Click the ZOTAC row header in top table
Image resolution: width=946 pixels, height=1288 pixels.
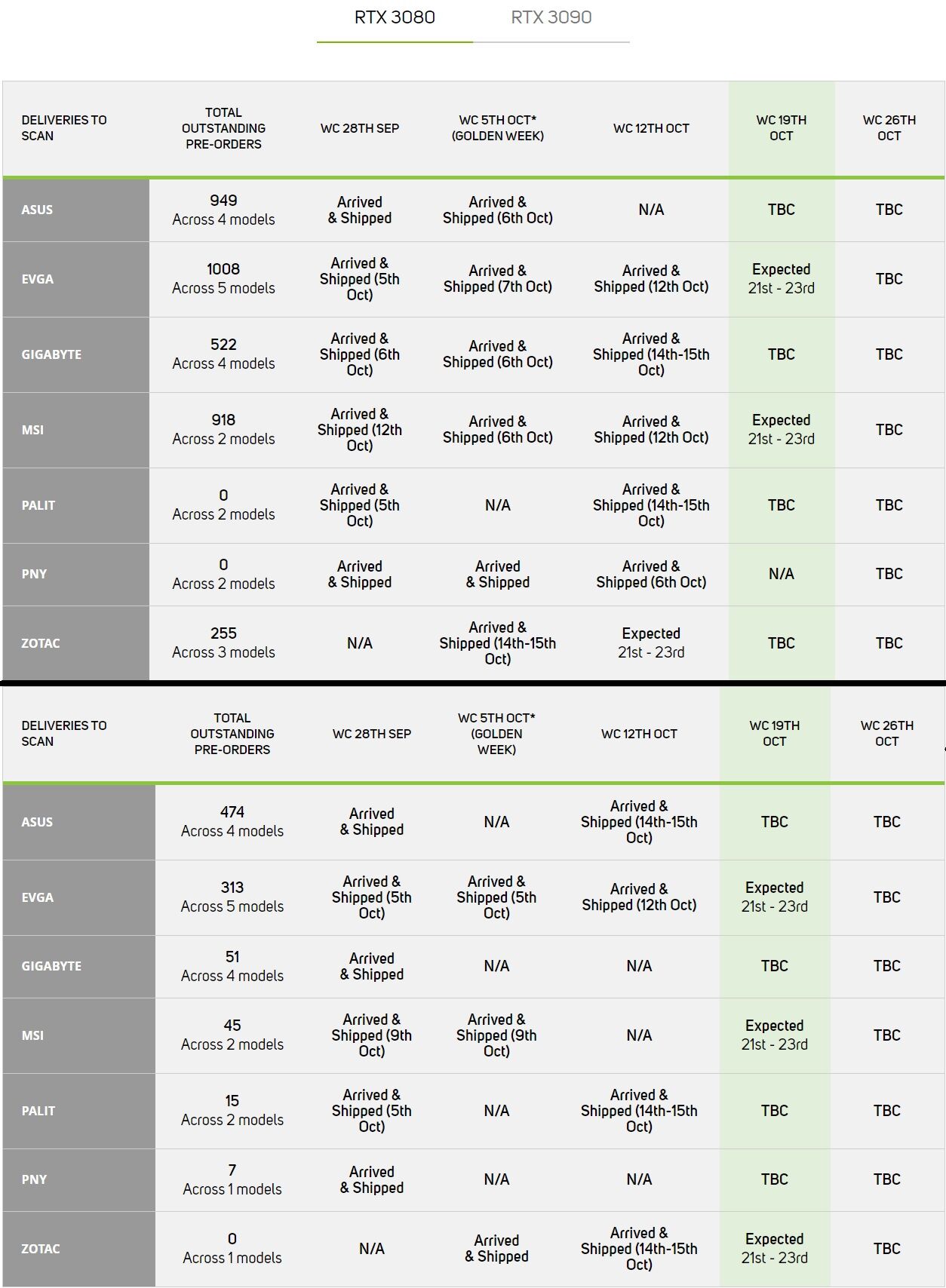pos(76,643)
